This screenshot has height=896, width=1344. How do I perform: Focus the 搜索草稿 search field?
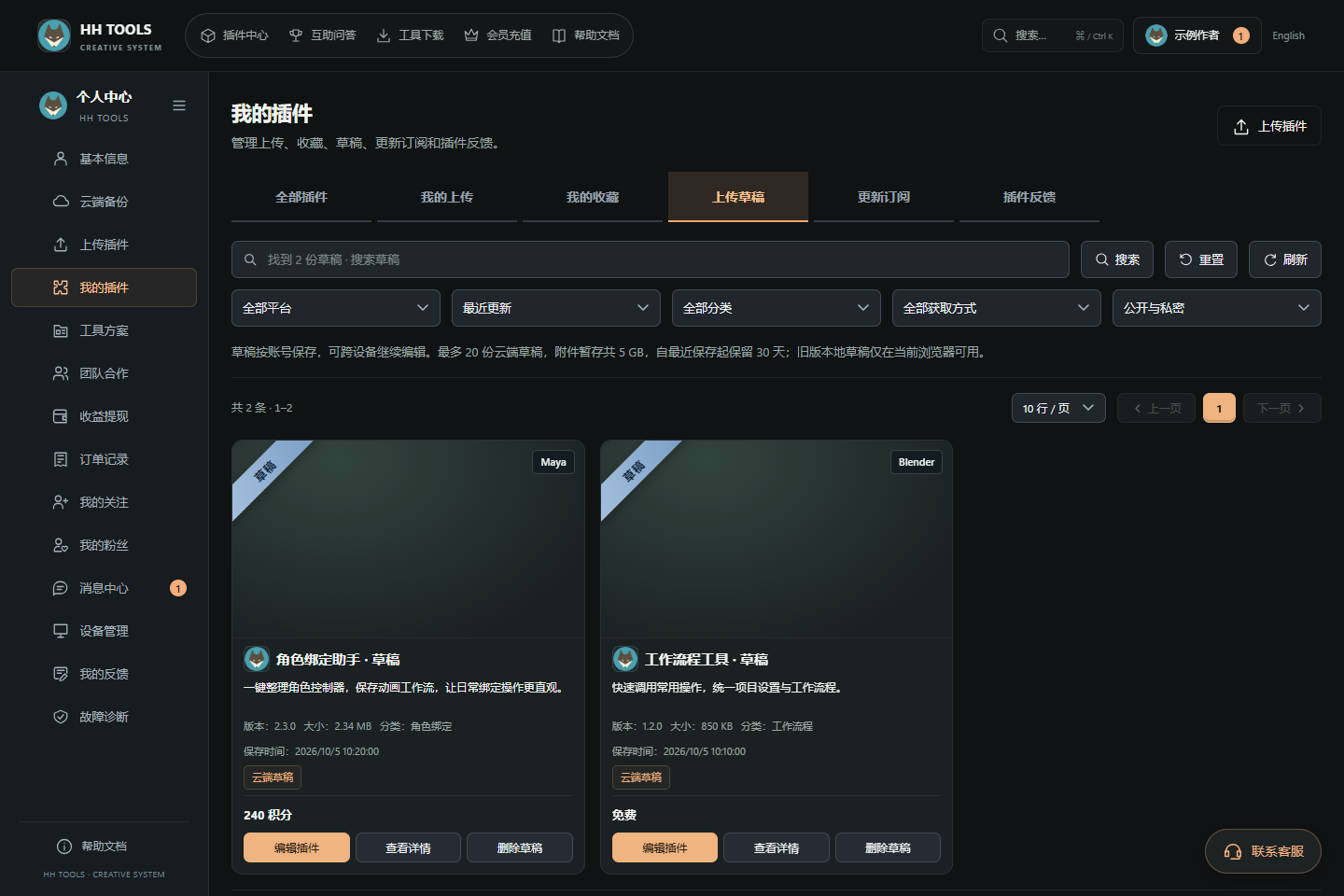point(651,259)
